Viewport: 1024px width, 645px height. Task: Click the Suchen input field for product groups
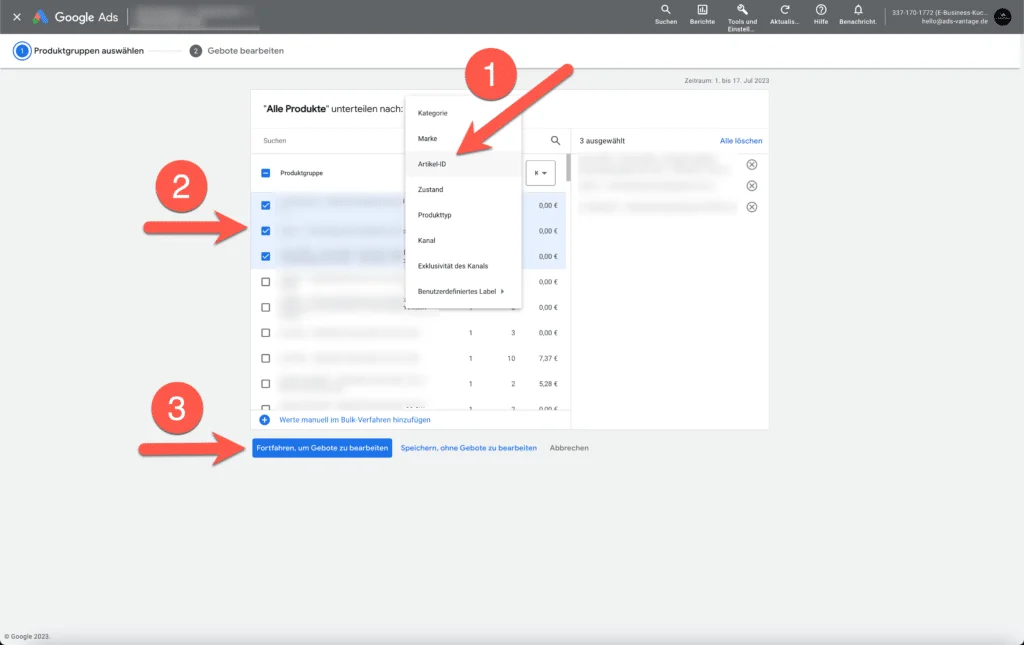(333, 140)
